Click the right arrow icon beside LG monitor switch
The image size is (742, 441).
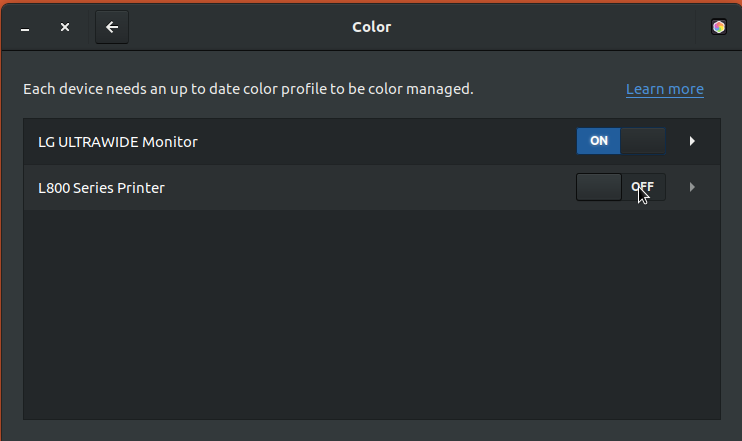[x=692, y=141]
